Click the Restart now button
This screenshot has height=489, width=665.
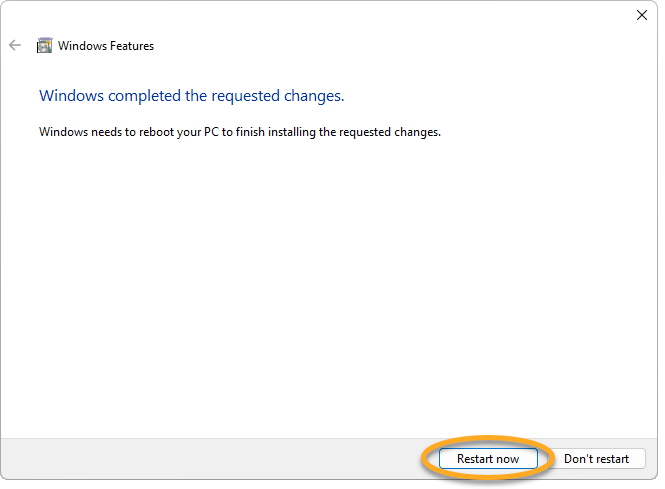pyautogui.click(x=488, y=459)
